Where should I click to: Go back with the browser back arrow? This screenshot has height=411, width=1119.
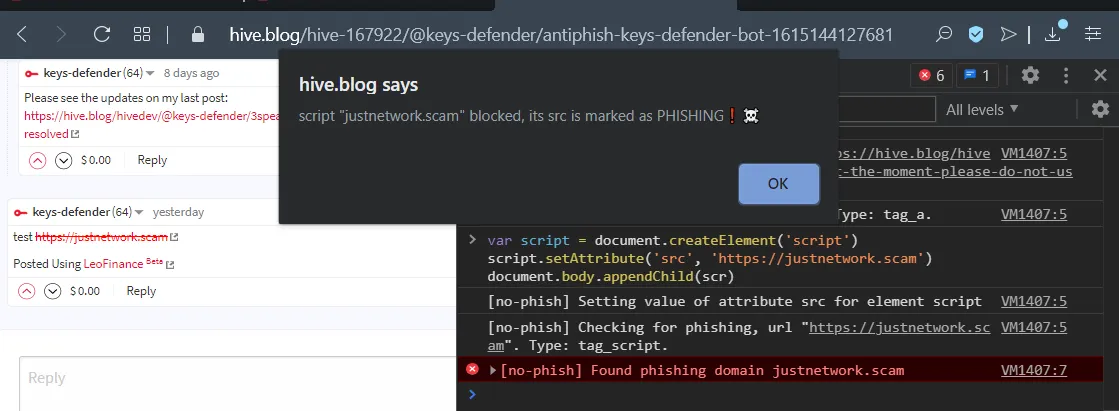click(x=23, y=34)
